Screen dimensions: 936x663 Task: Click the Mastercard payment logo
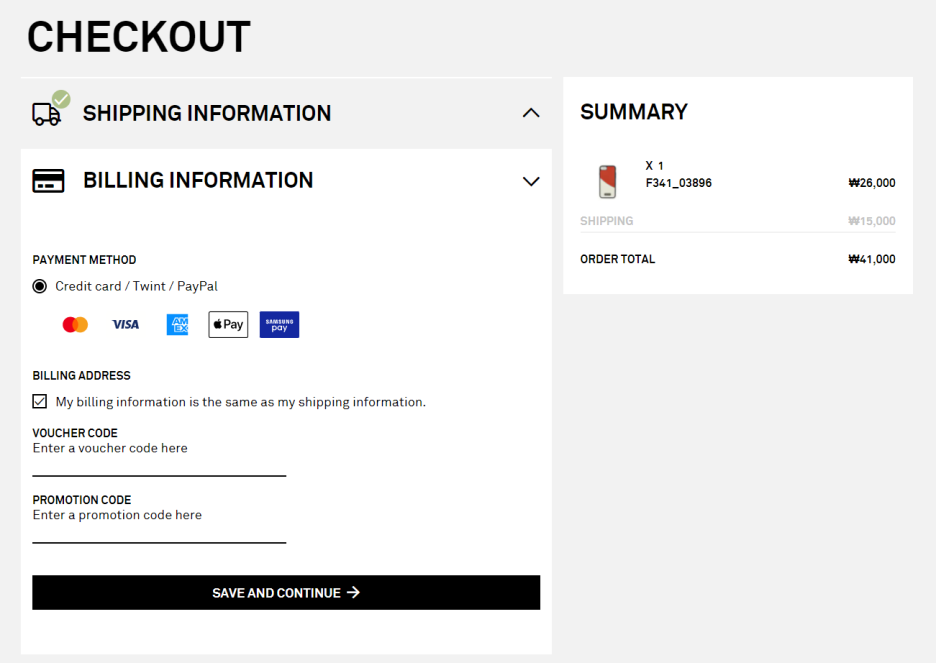click(75, 325)
